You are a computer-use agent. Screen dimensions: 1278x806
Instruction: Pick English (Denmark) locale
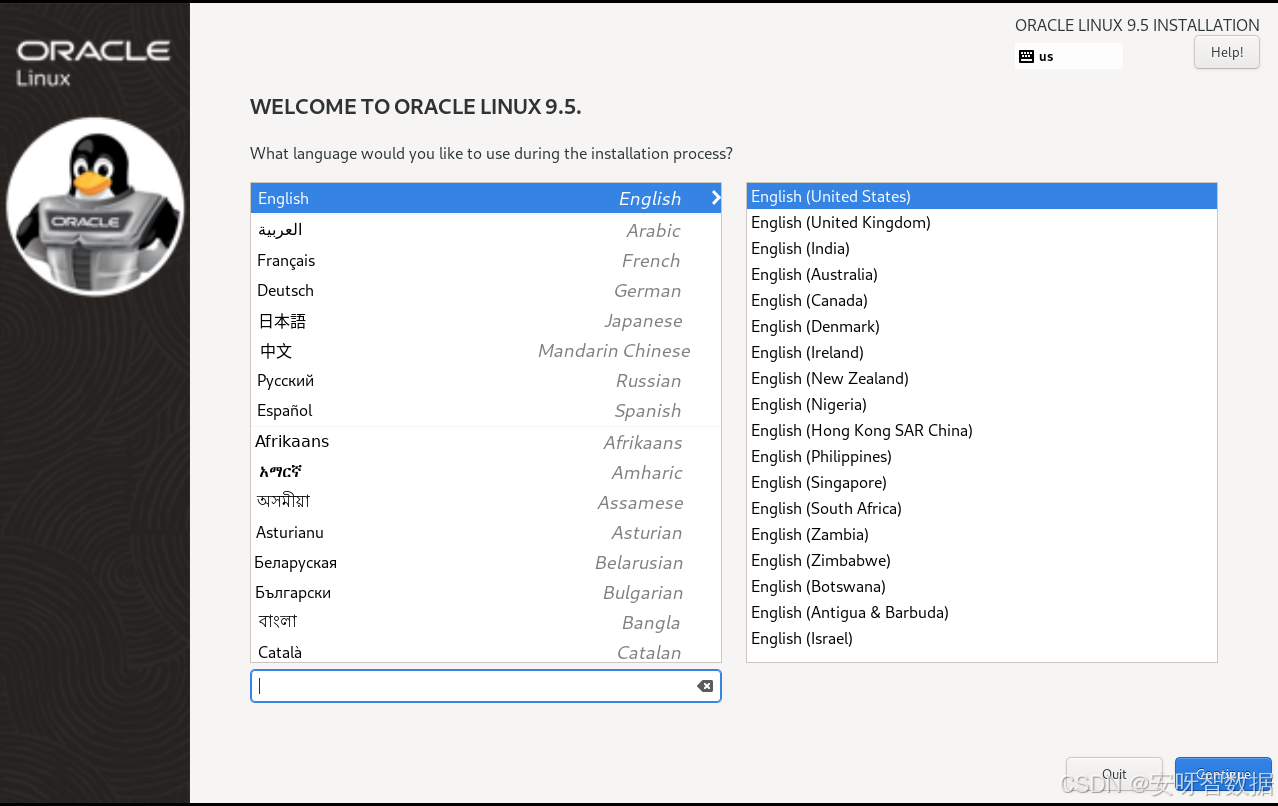point(982,326)
